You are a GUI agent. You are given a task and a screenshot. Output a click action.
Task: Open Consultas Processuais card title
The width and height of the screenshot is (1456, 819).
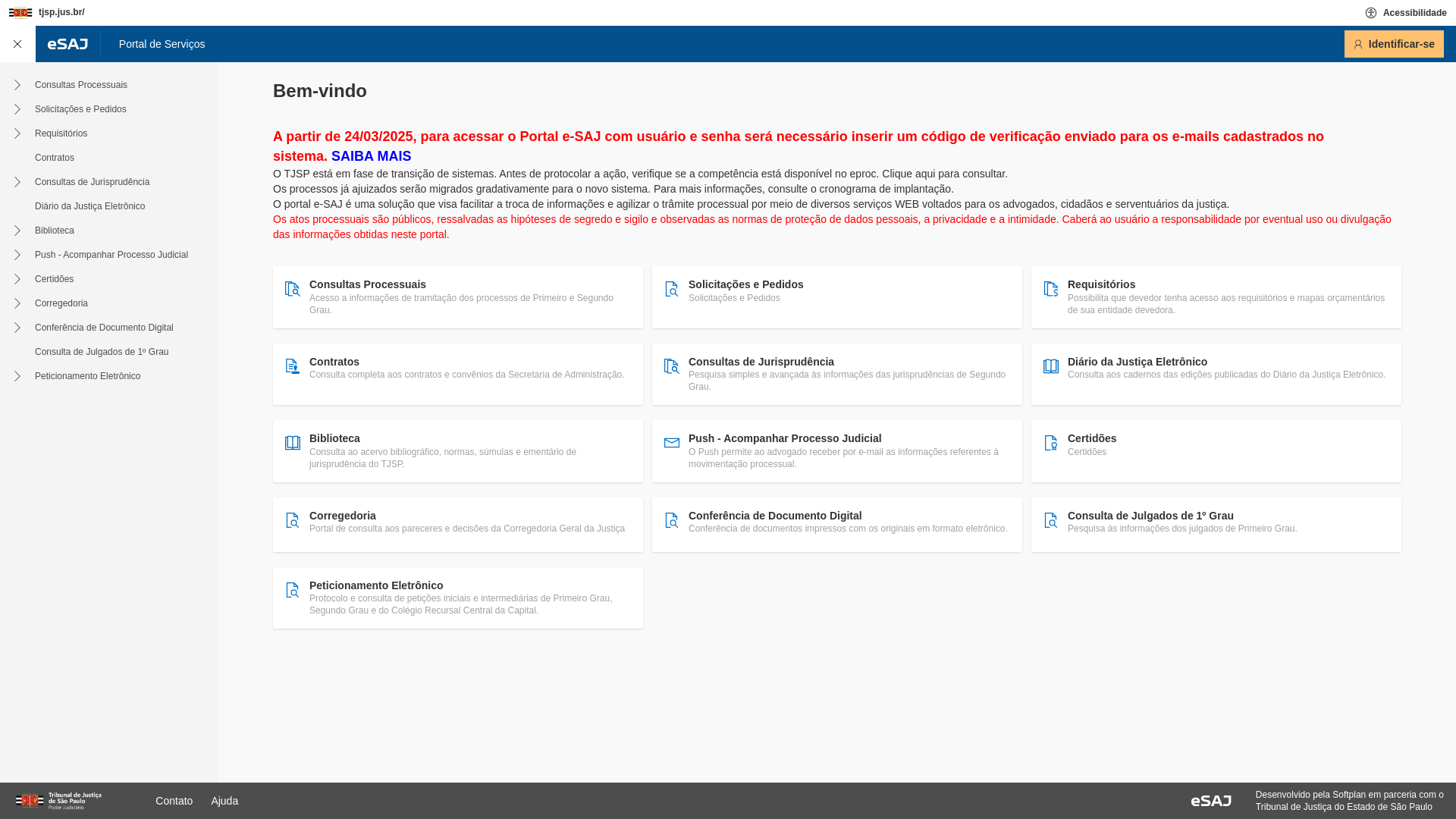368,284
